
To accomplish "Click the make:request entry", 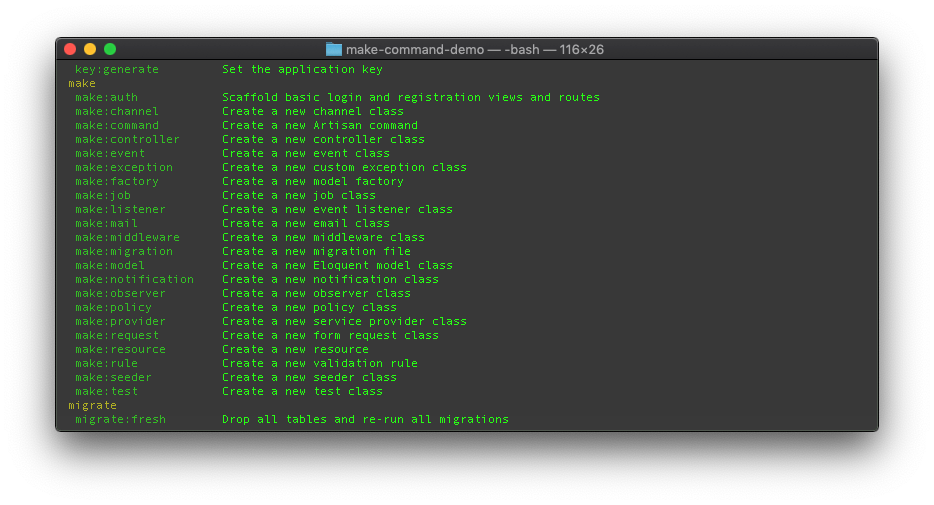I will coord(117,335).
